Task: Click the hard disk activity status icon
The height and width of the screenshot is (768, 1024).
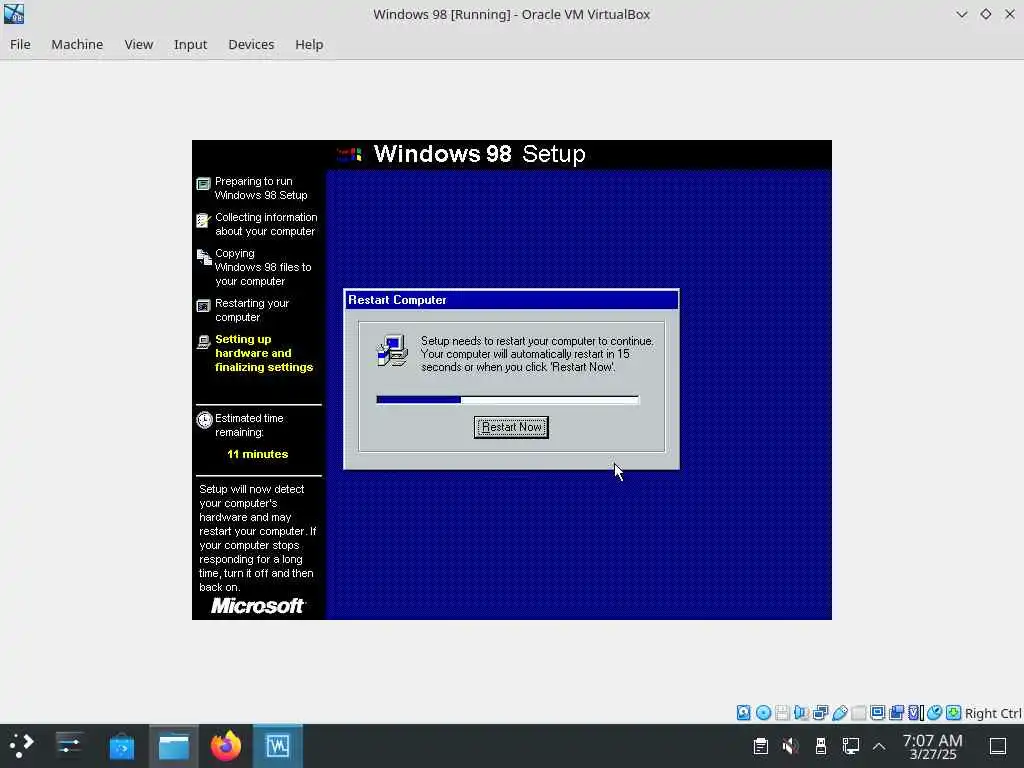Action: click(743, 712)
